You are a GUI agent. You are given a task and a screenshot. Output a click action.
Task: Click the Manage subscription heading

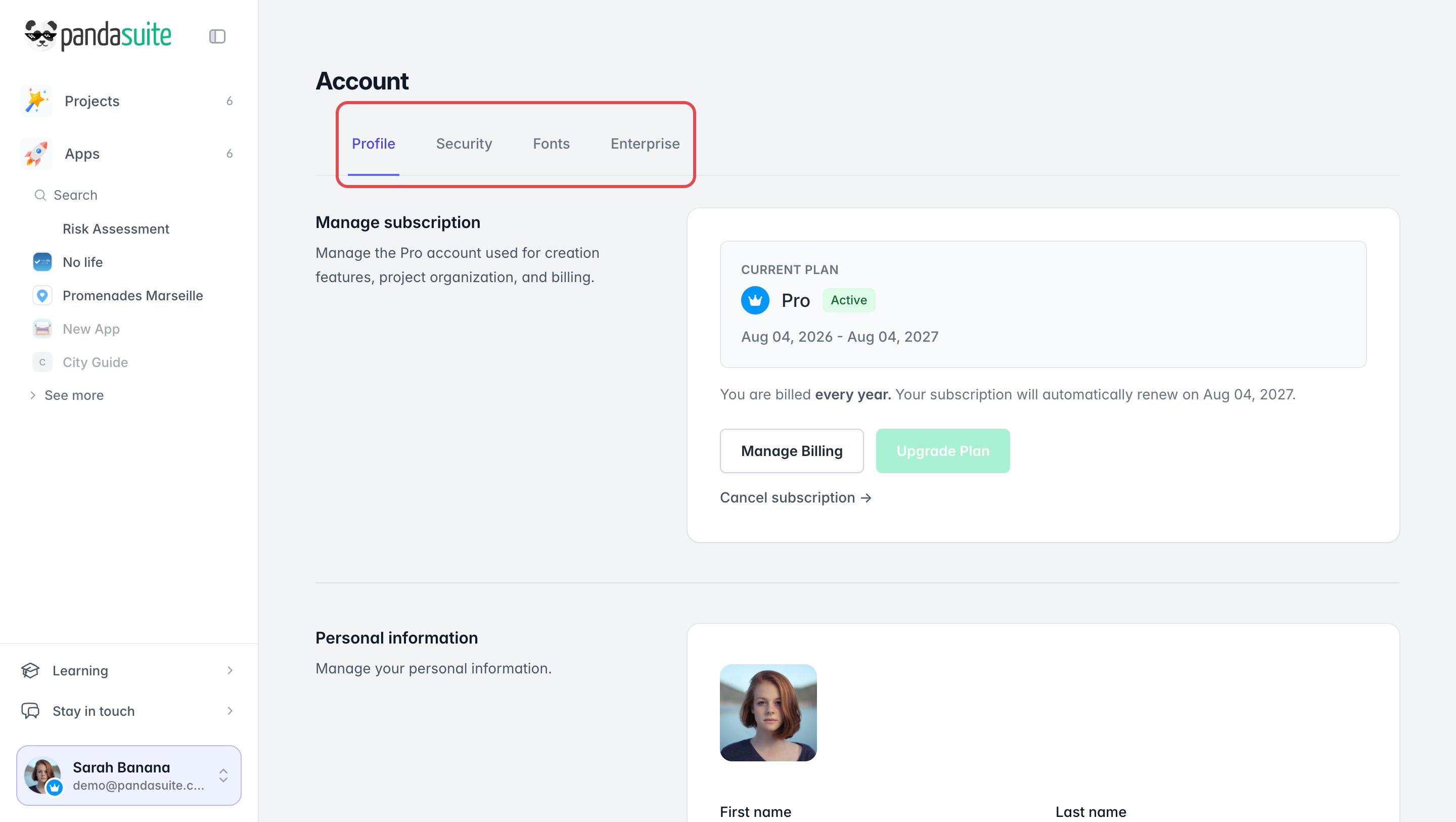398,222
